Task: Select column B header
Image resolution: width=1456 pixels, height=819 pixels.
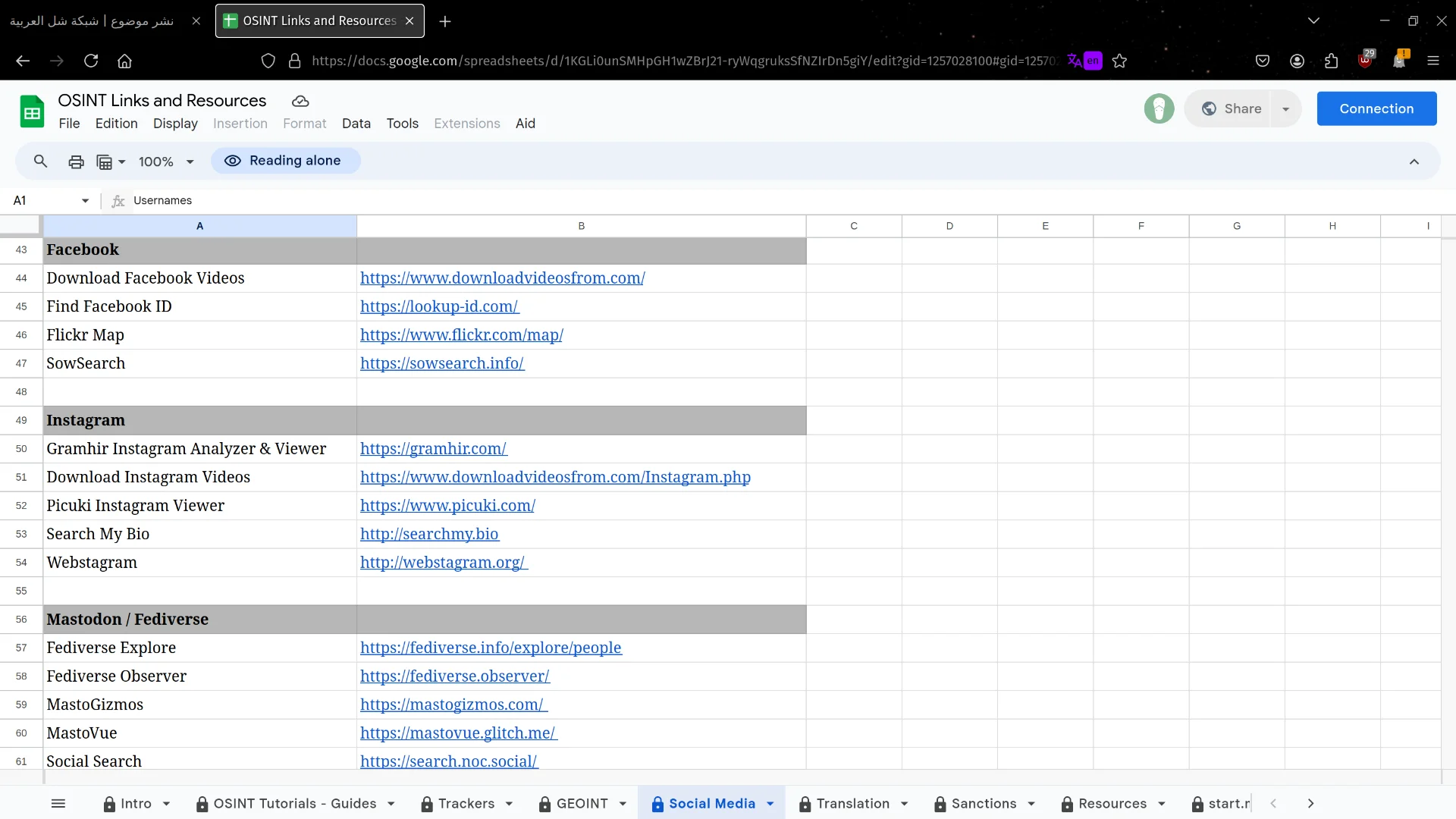Action: (582, 226)
